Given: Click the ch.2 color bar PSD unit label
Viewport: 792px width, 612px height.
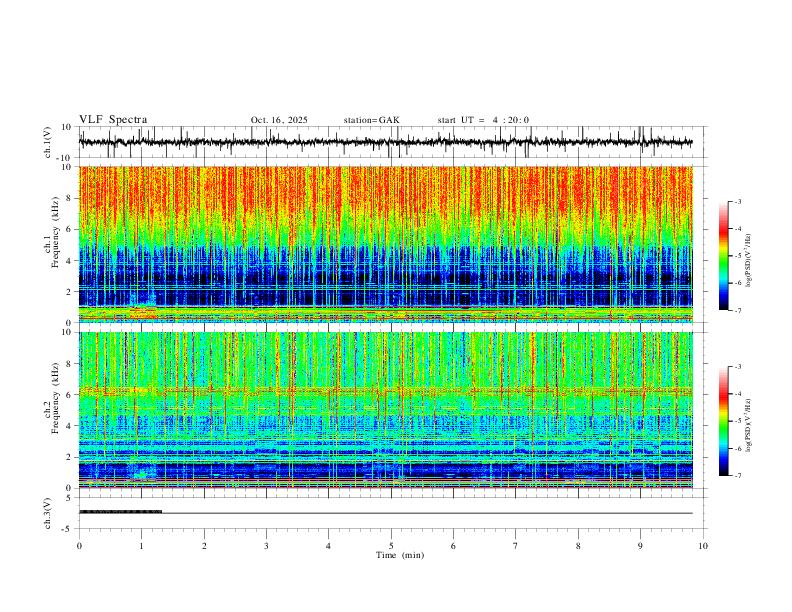Looking at the screenshot, I should coord(748,425).
